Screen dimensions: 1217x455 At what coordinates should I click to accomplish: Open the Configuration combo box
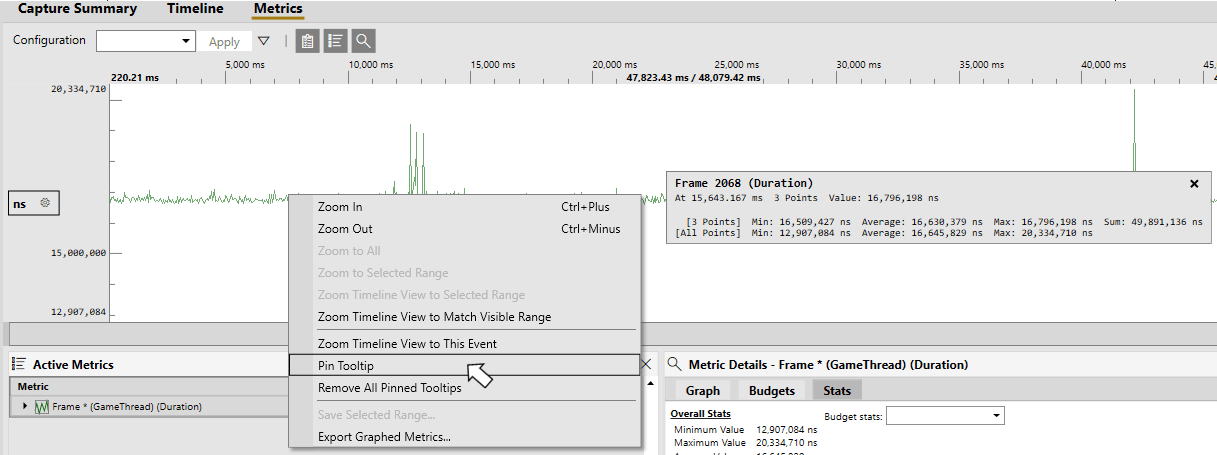point(146,41)
